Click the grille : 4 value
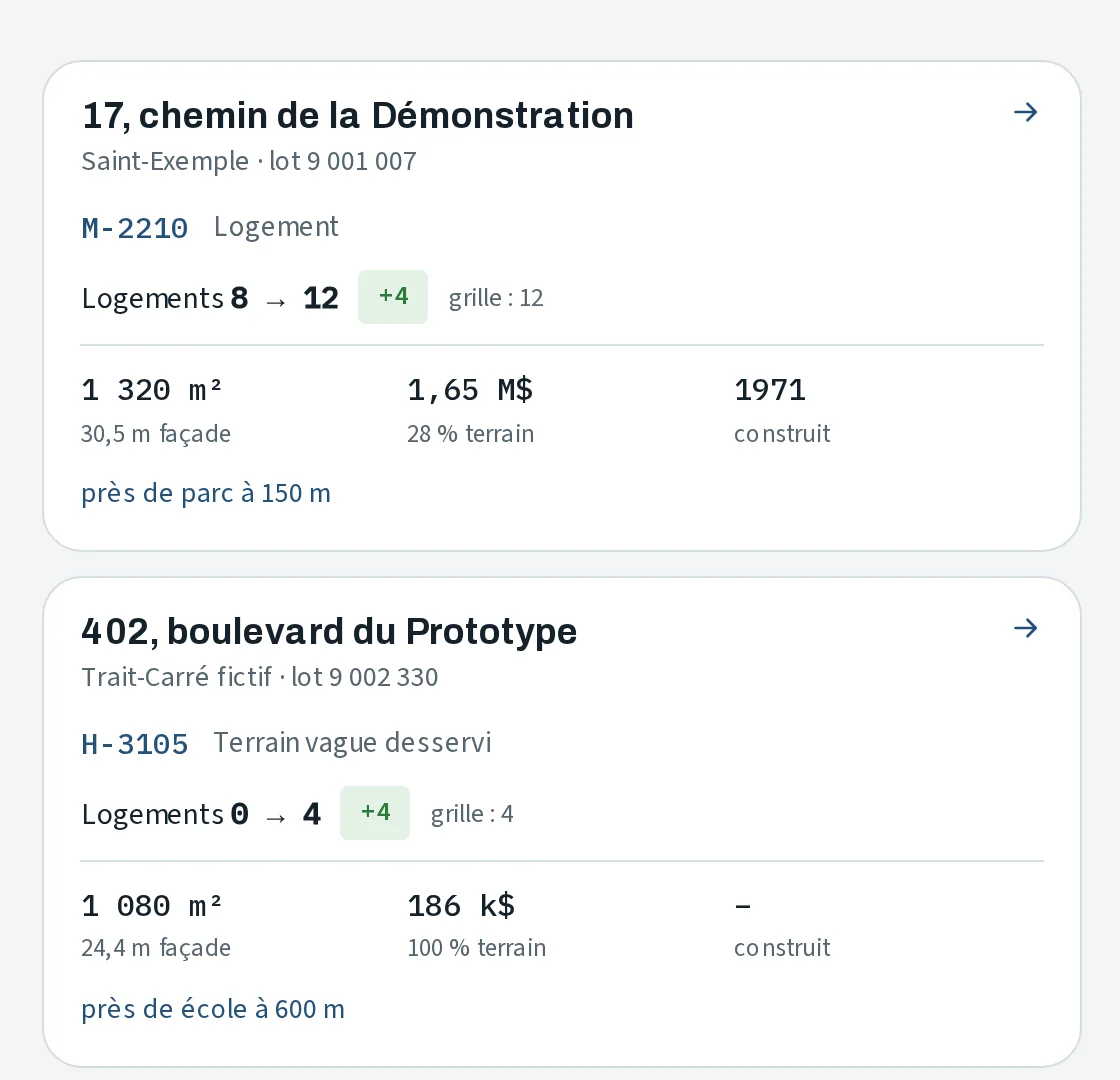 point(471,814)
